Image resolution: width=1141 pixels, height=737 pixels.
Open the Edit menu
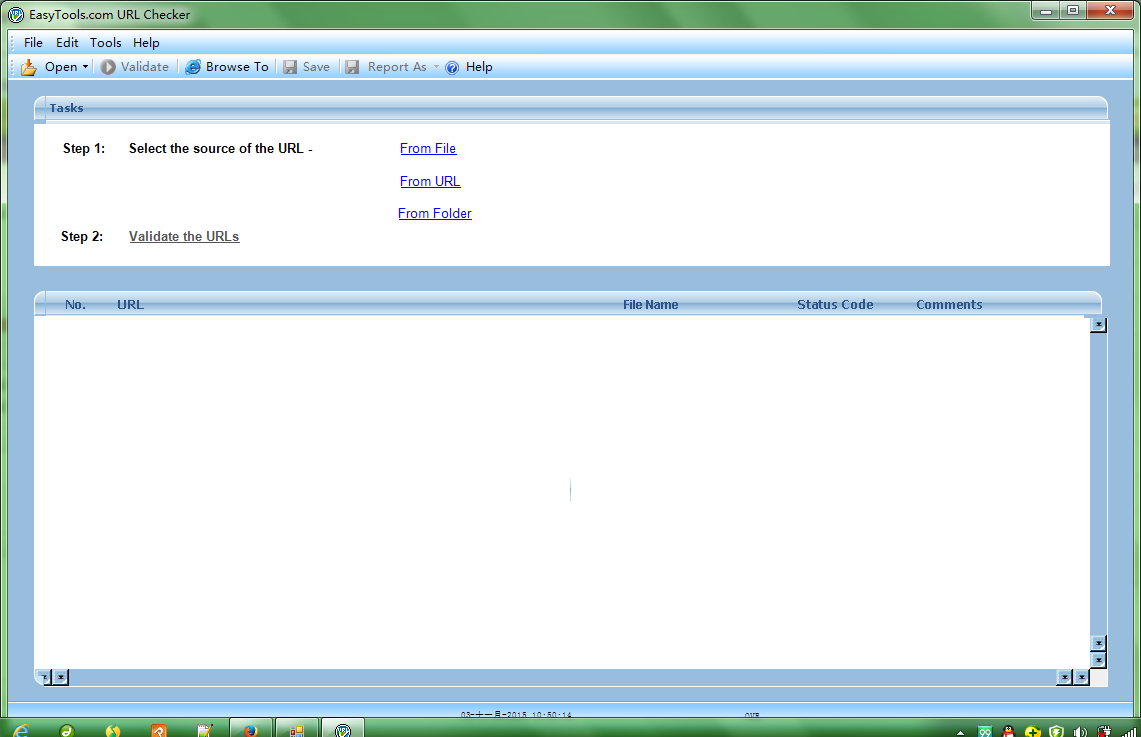pos(67,43)
